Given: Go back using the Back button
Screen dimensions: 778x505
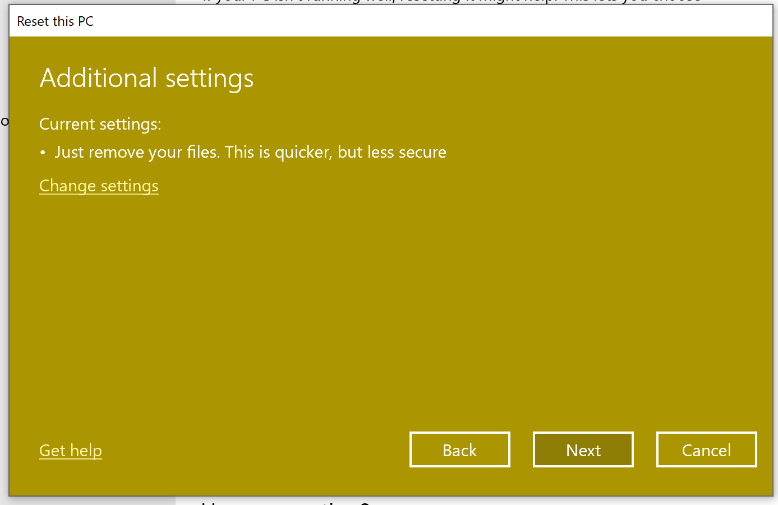Looking at the screenshot, I should tap(459, 450).
